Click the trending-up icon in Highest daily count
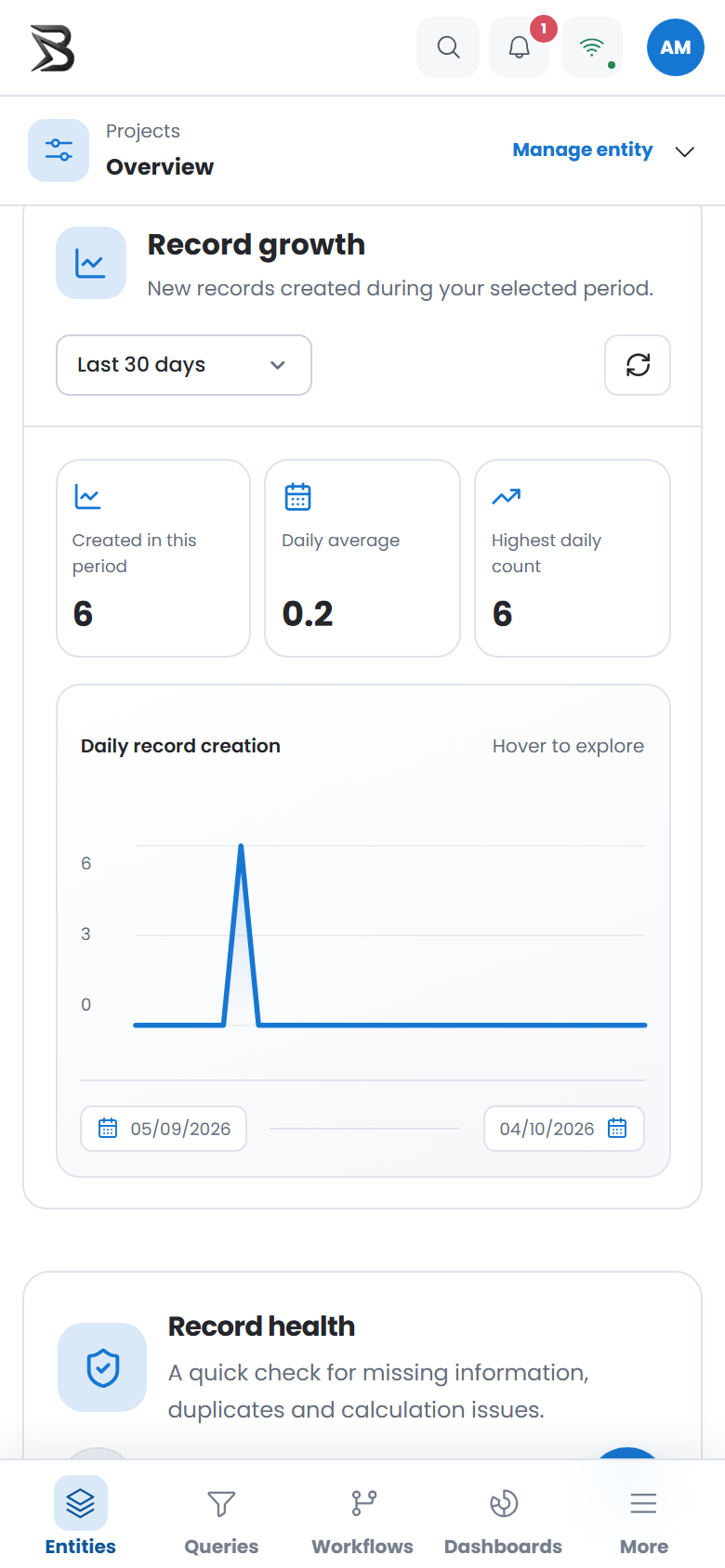 tap(506, 497)
